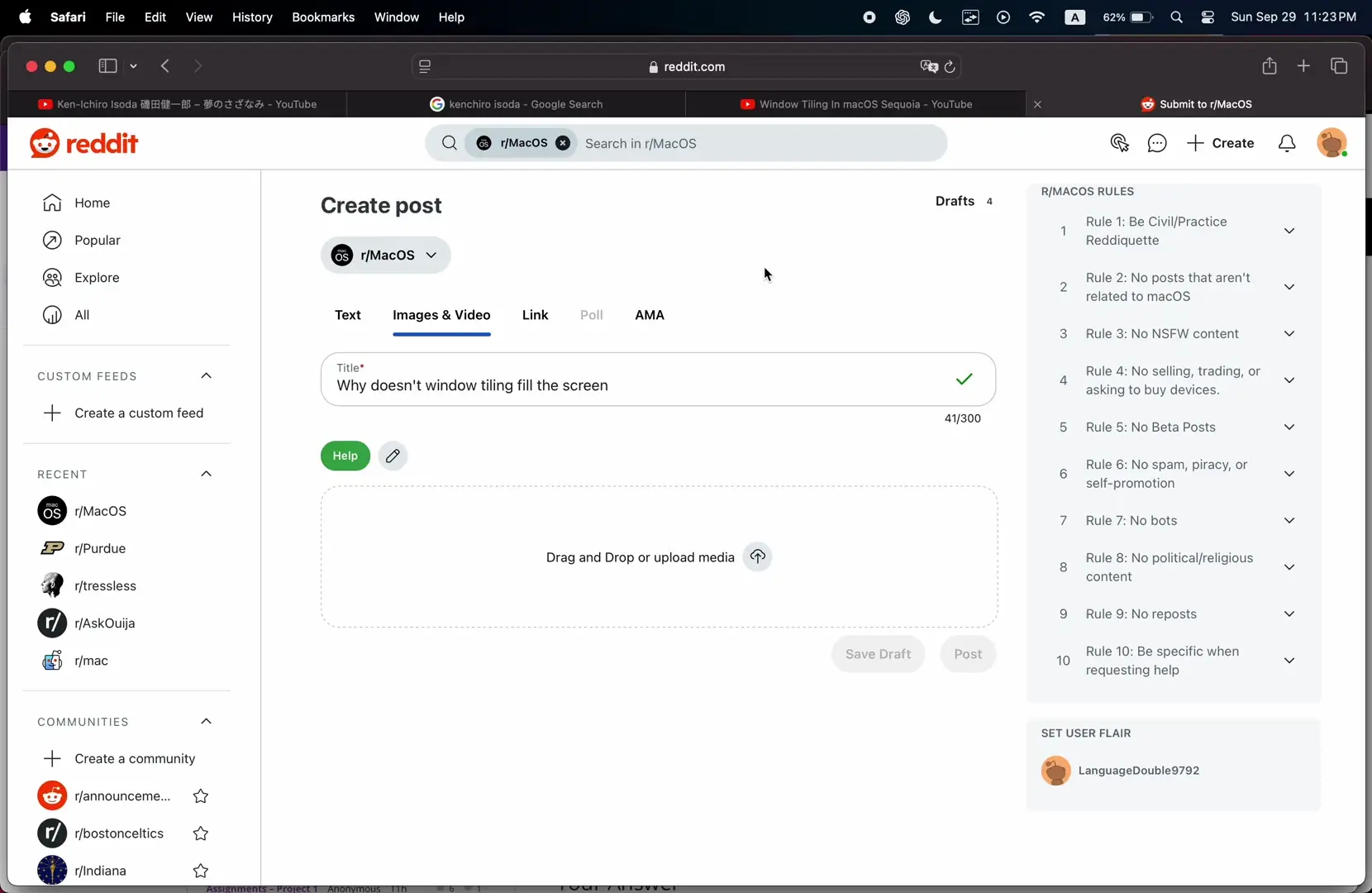
Task: Switch to the Link post tab
Action: (x=535, y=315)
